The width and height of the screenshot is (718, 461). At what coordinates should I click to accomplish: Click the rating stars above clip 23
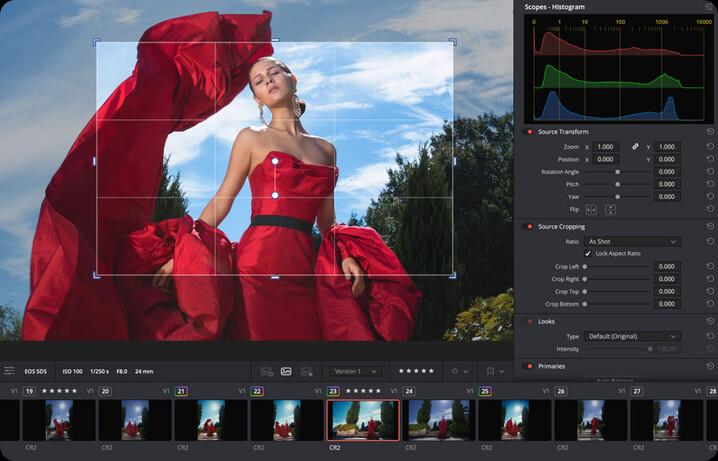point(363,391)
